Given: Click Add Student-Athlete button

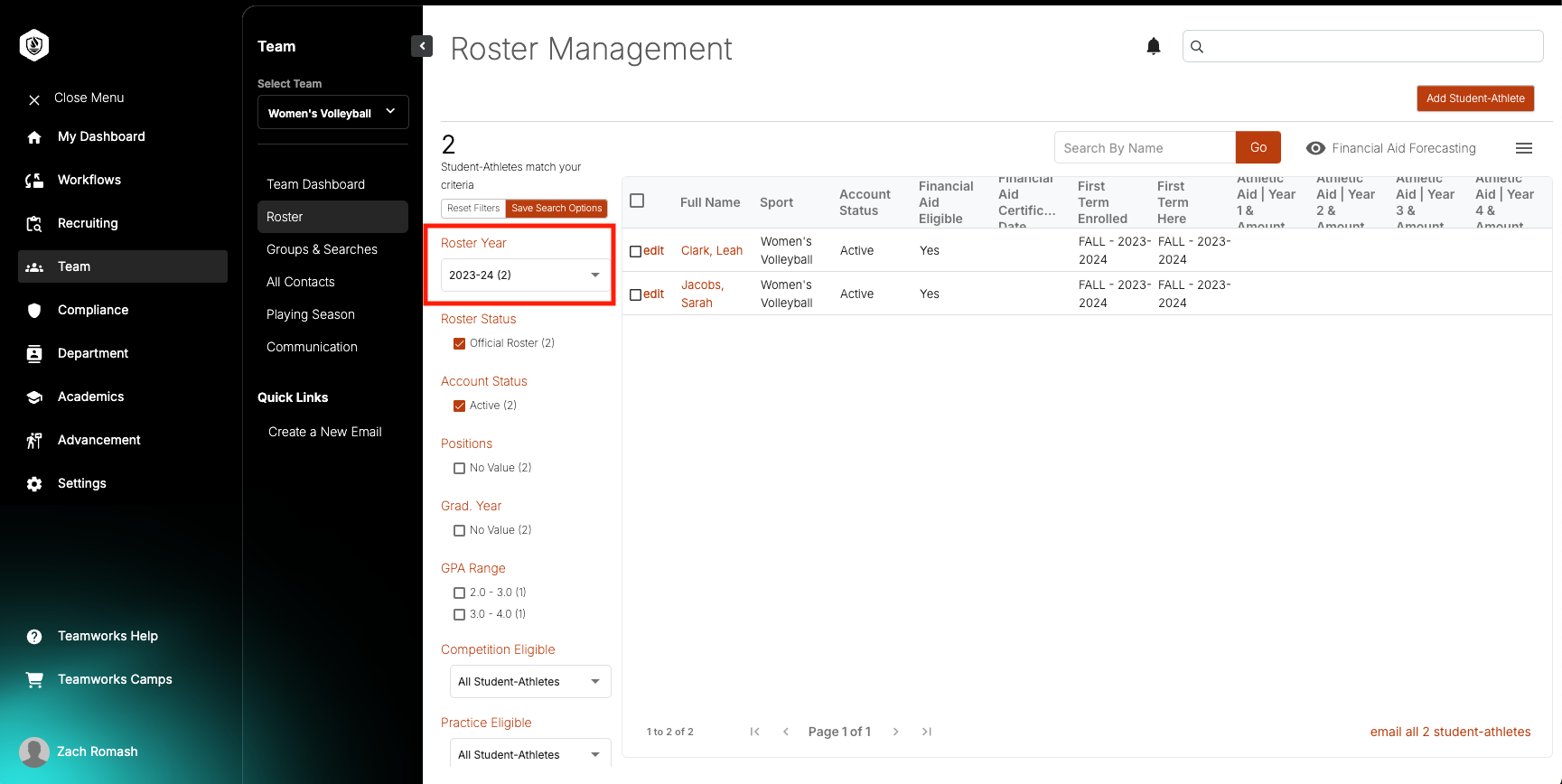Looking at the screenshot, I should (x=1475, y=98).
